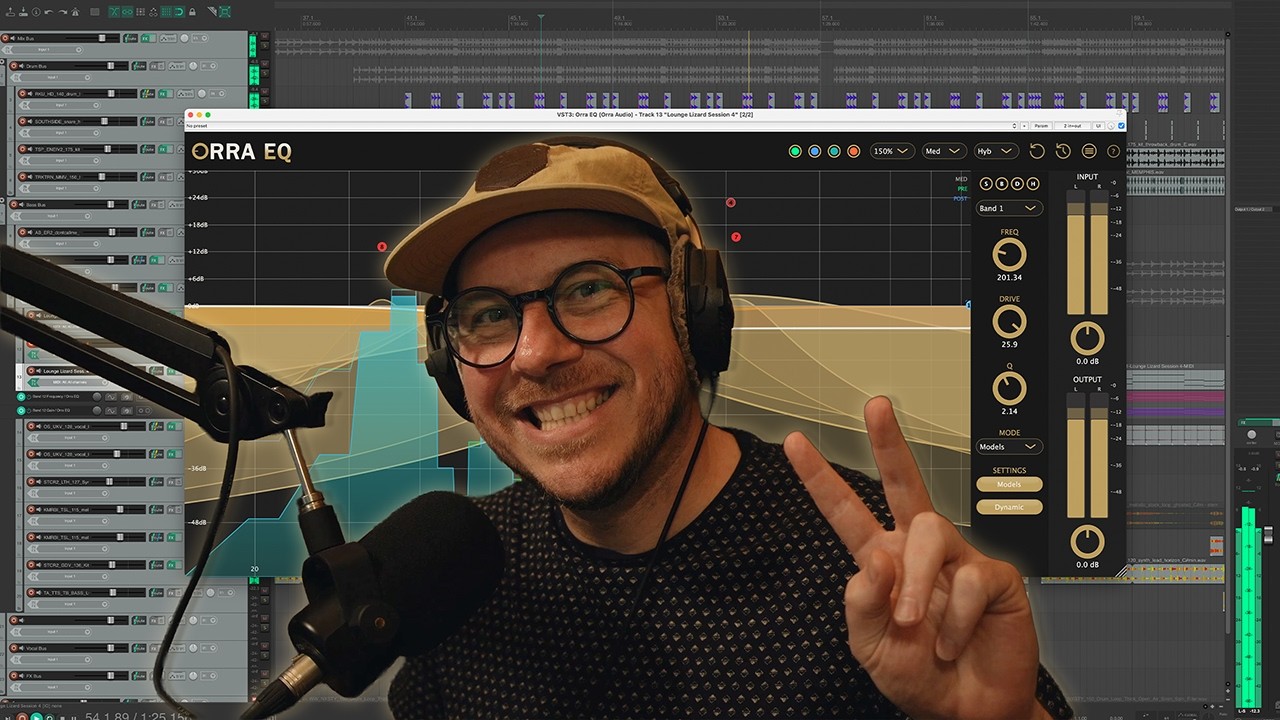1280x720 pixels.
Task: Click the Orra EQ help question mark
Action: tap(1113, 151)
